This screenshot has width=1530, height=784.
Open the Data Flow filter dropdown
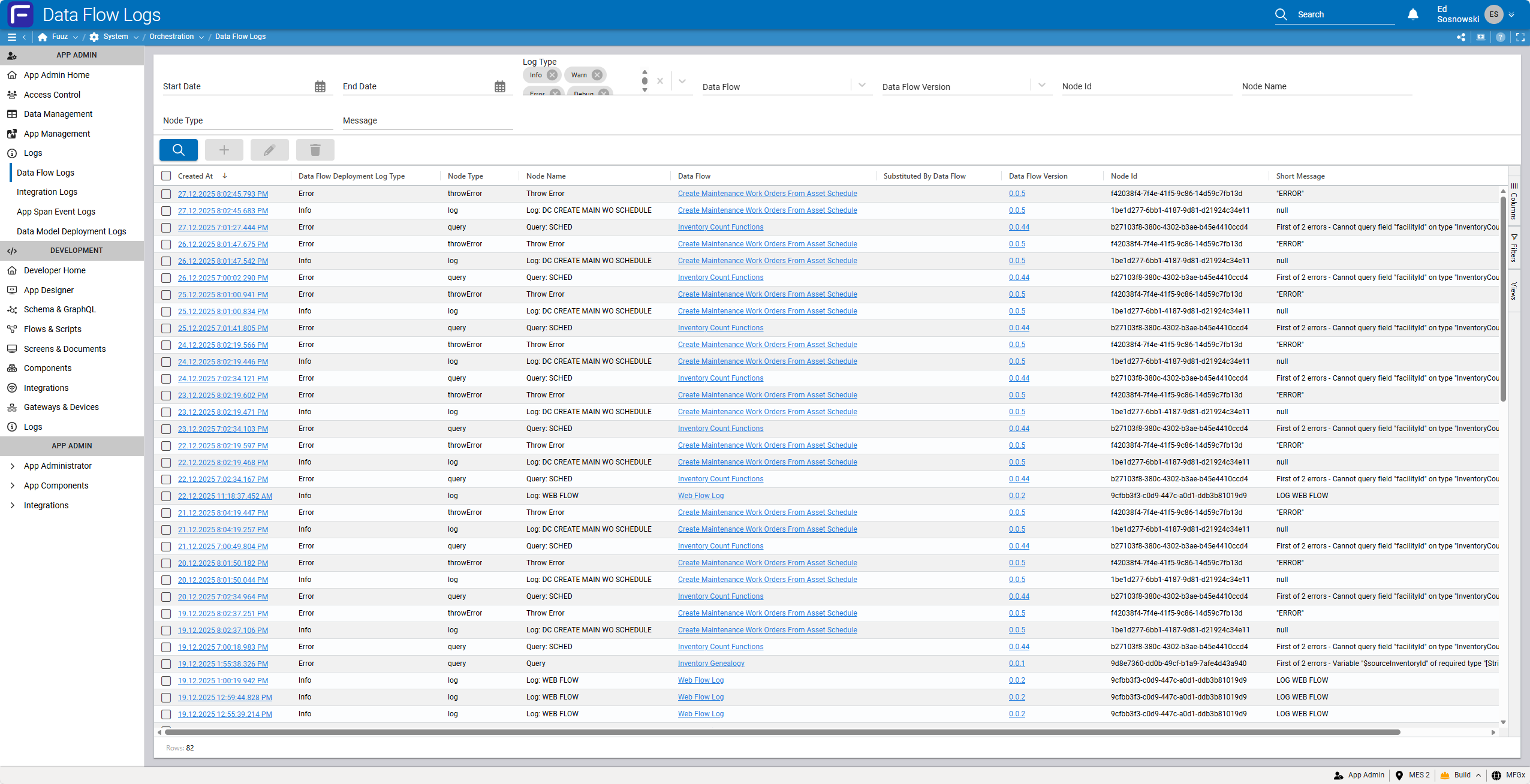(x=862, y=85)
